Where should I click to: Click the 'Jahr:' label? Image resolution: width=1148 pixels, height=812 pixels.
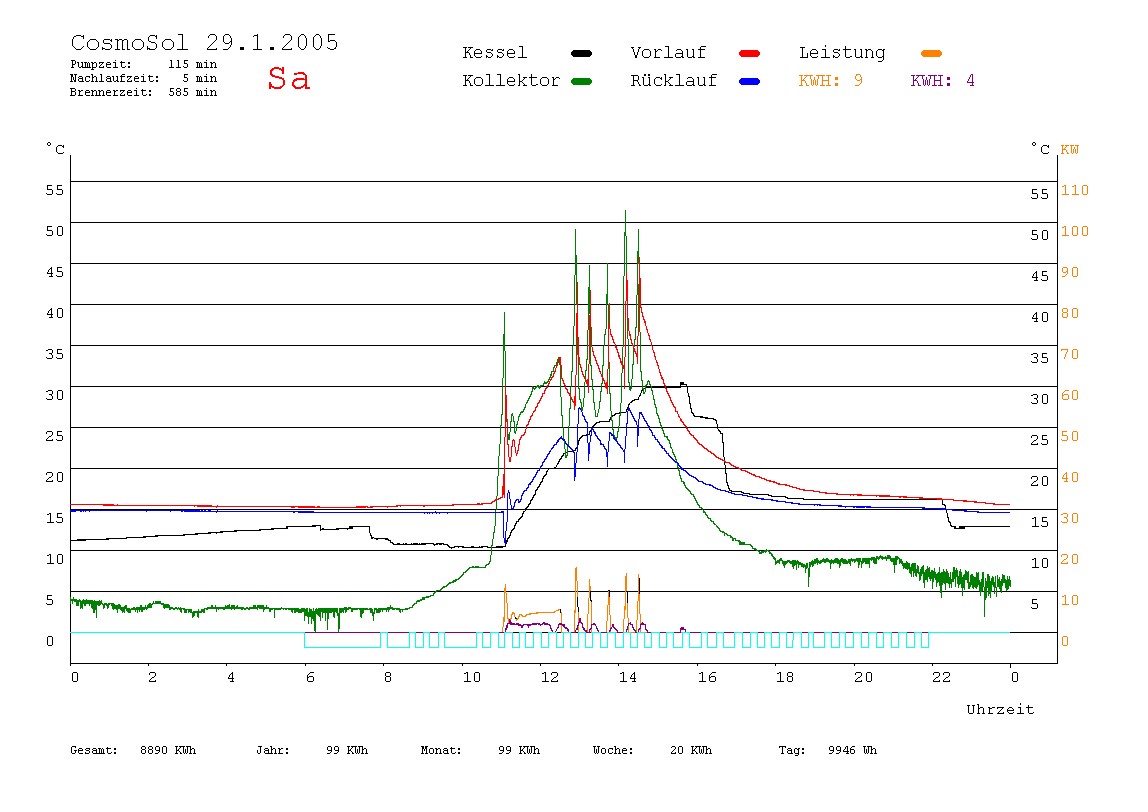click(x=272, y=750)
